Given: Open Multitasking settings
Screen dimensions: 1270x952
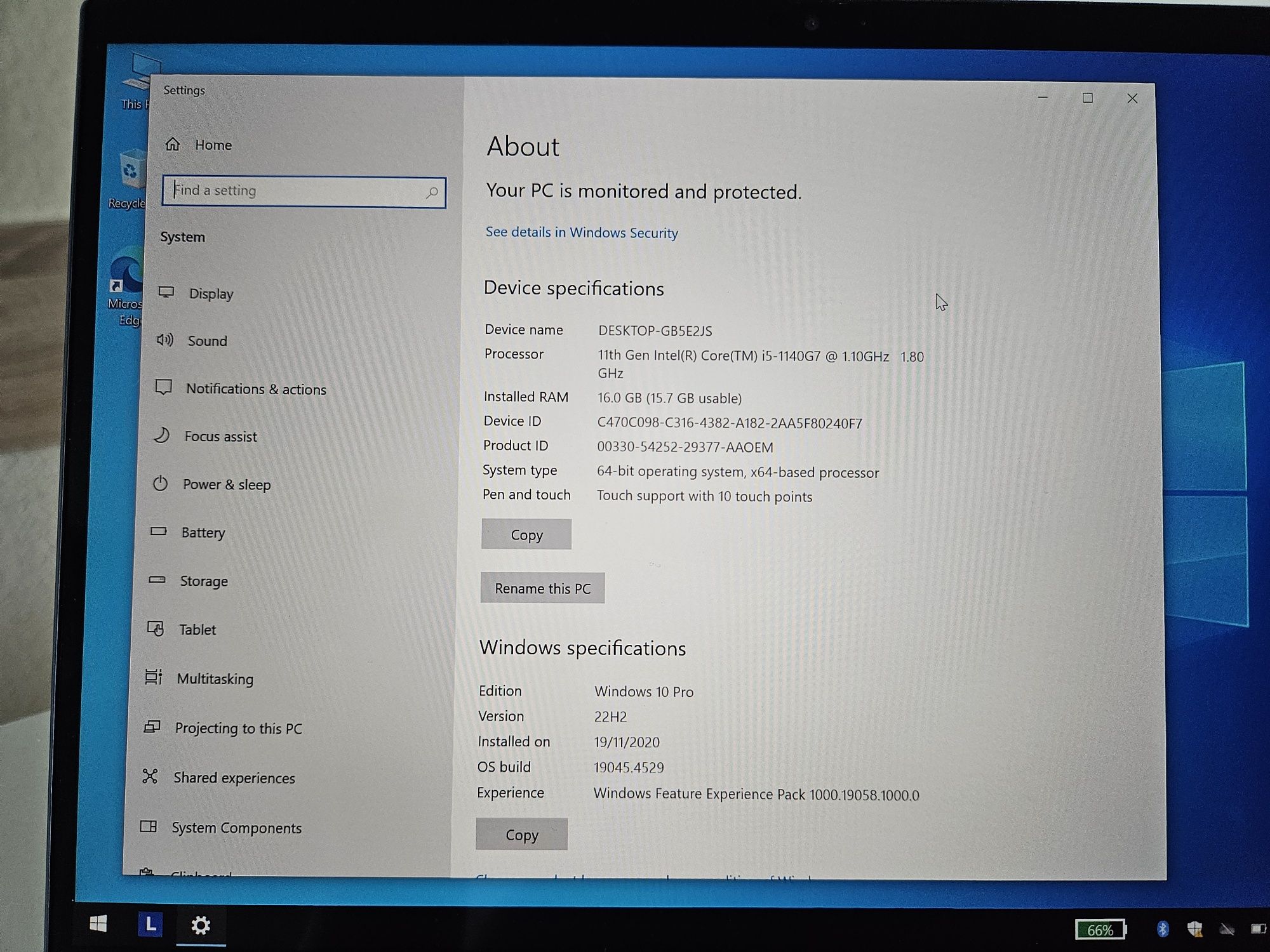Looking at the screenshot, I should 199,678.
